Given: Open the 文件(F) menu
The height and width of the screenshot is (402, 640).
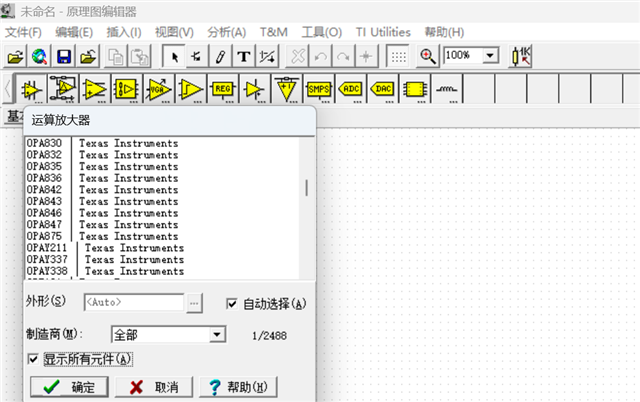Looking at the screenshot, I should (23, 32).
